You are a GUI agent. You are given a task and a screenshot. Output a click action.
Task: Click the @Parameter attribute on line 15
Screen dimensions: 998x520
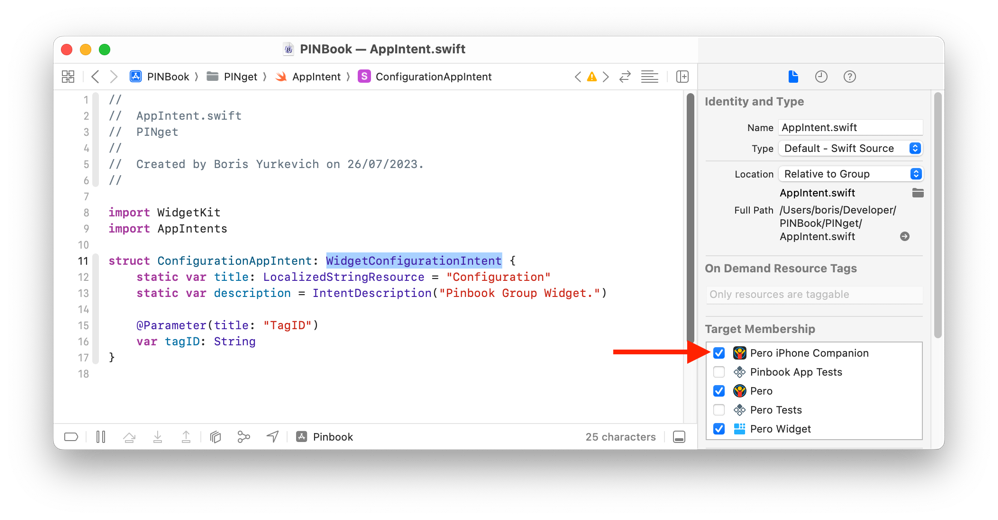tap(171, 325)
